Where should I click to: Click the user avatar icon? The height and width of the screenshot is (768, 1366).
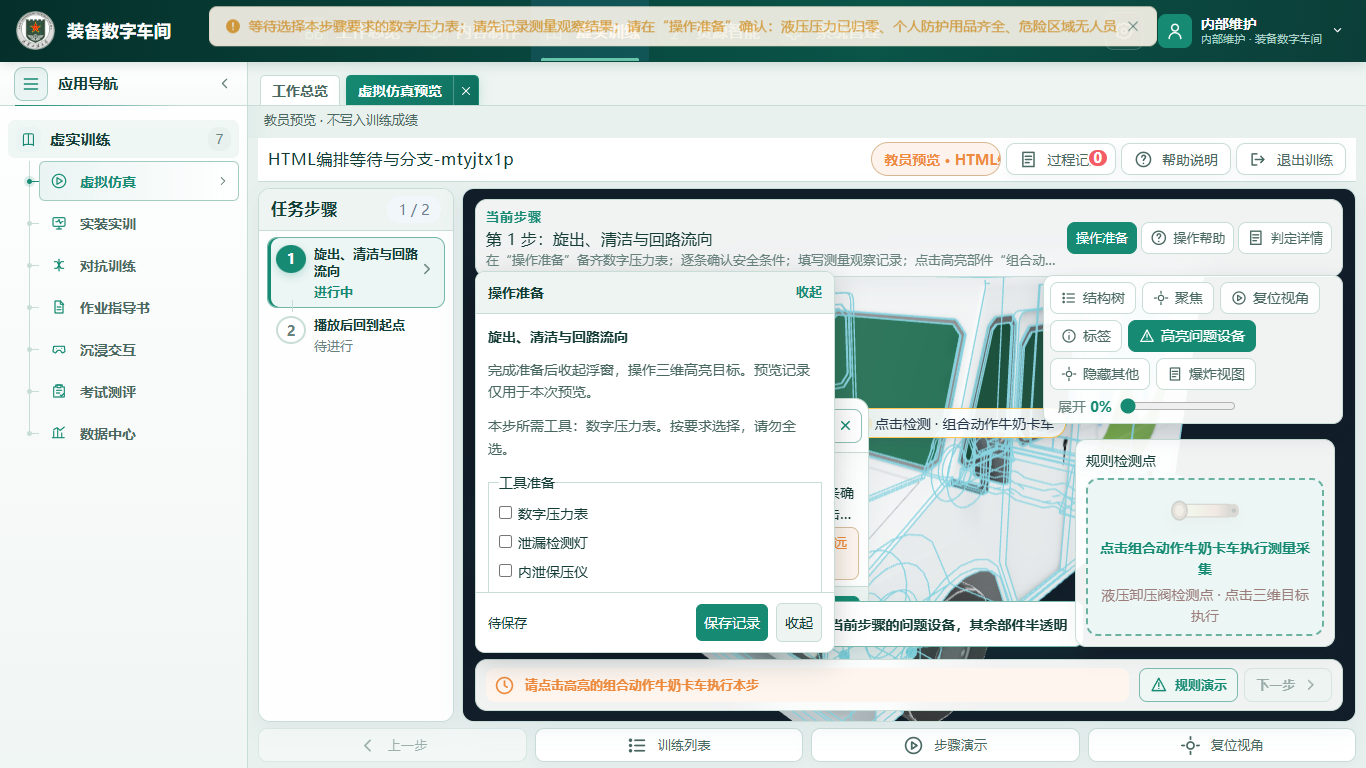tap(1175, 31)
